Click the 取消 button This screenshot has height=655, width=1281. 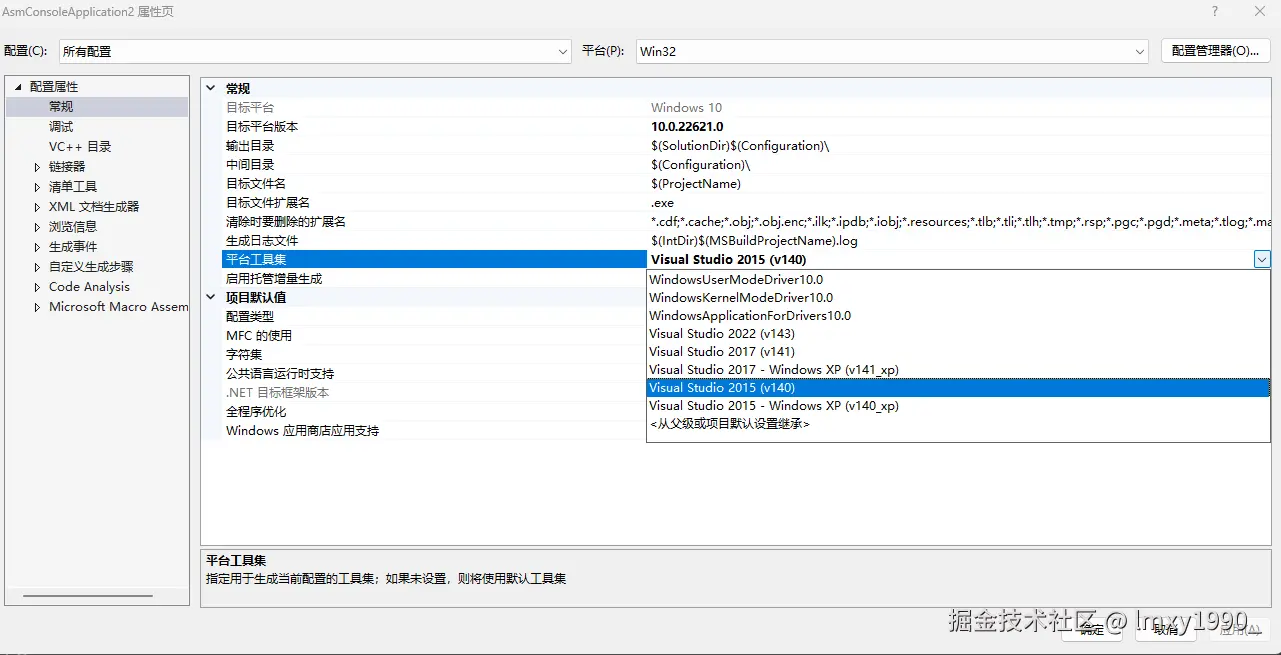pos(1166,629)
